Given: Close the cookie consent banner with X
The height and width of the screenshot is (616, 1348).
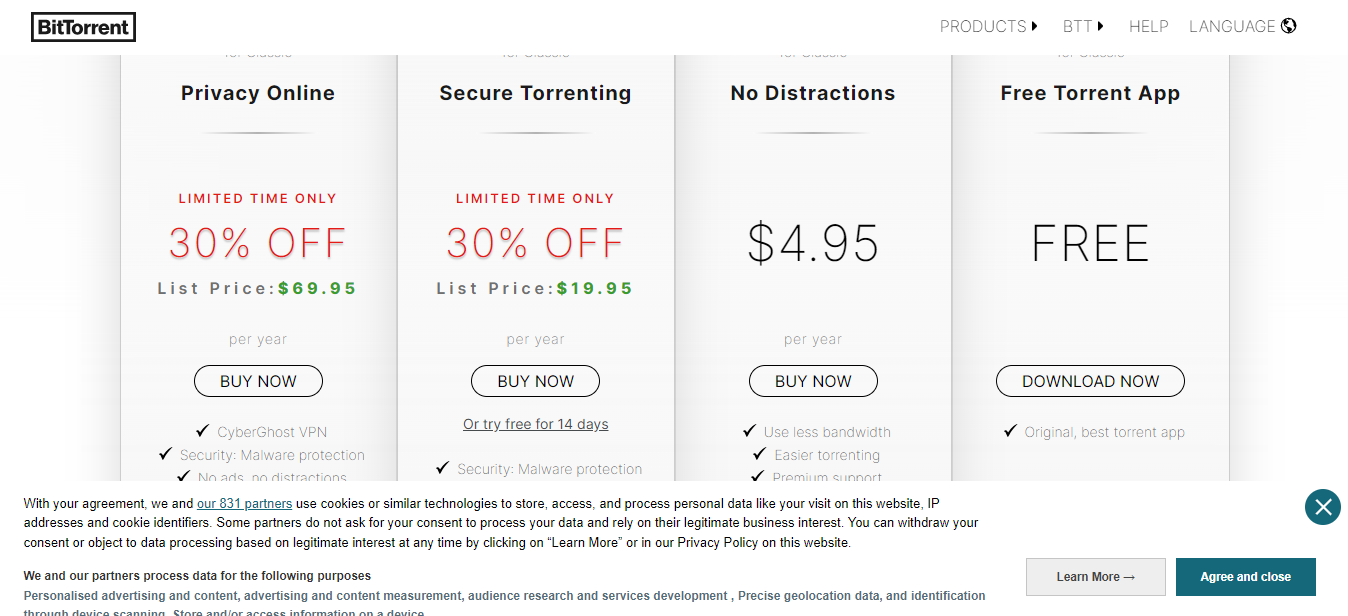Looking at the screenshot, I should [x=1323, y=507].
